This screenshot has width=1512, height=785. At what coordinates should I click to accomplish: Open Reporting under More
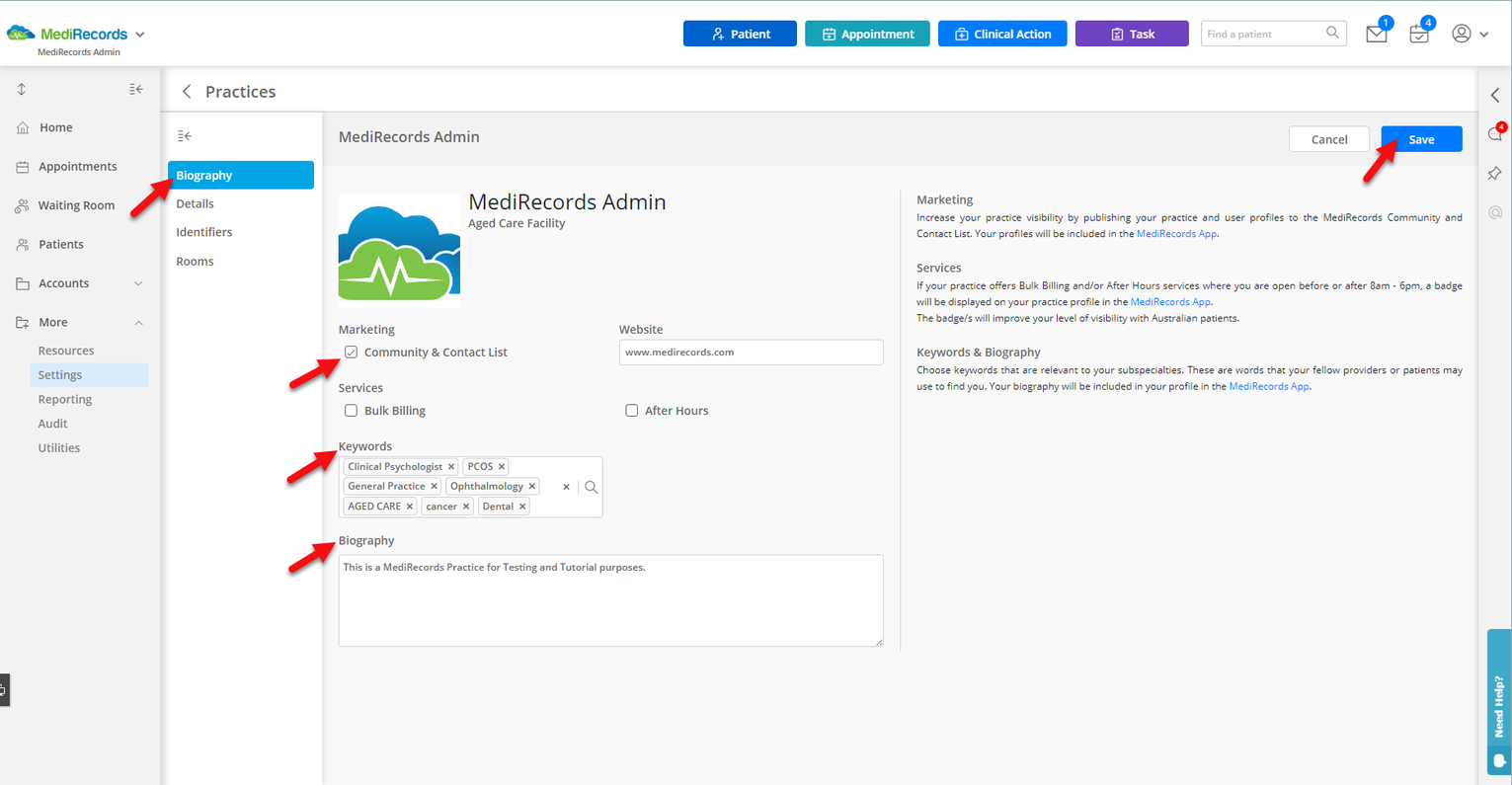(x=65, y=400)
